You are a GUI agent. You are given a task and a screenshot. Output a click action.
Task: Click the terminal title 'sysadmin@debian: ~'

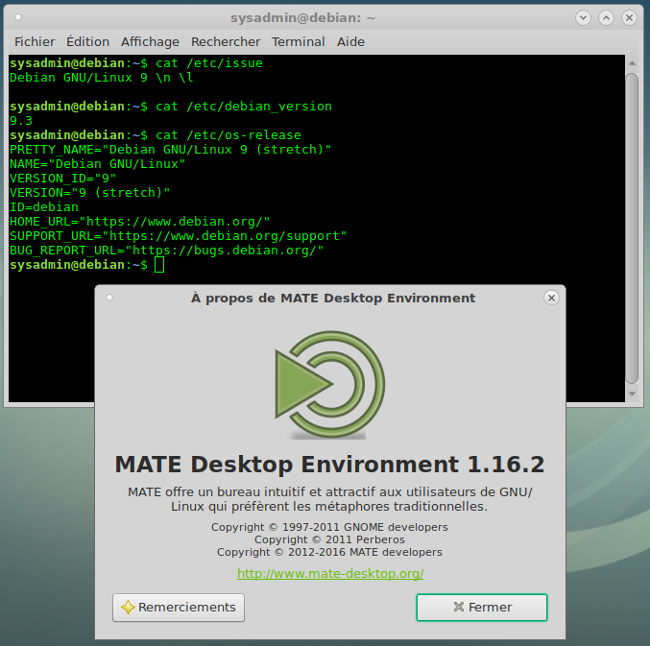pos(303,18)
